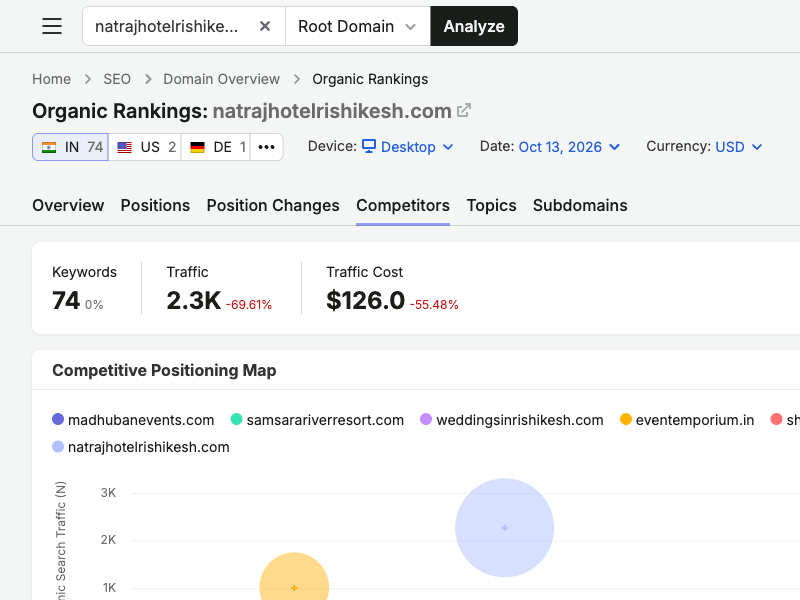Select the US flag database tab

tap(145, 147)
